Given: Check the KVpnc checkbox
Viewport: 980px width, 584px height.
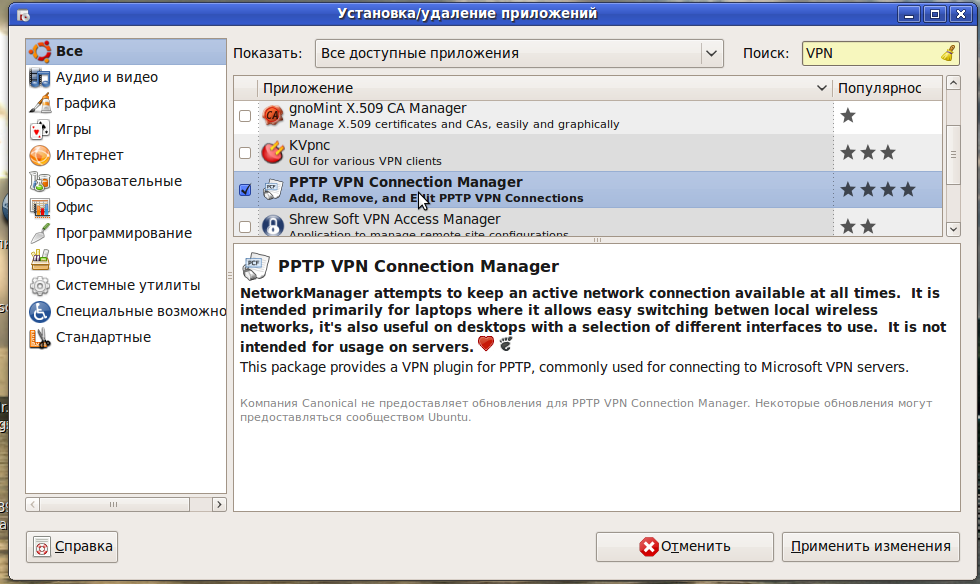Looking at the screenshot, I should 245,153.
